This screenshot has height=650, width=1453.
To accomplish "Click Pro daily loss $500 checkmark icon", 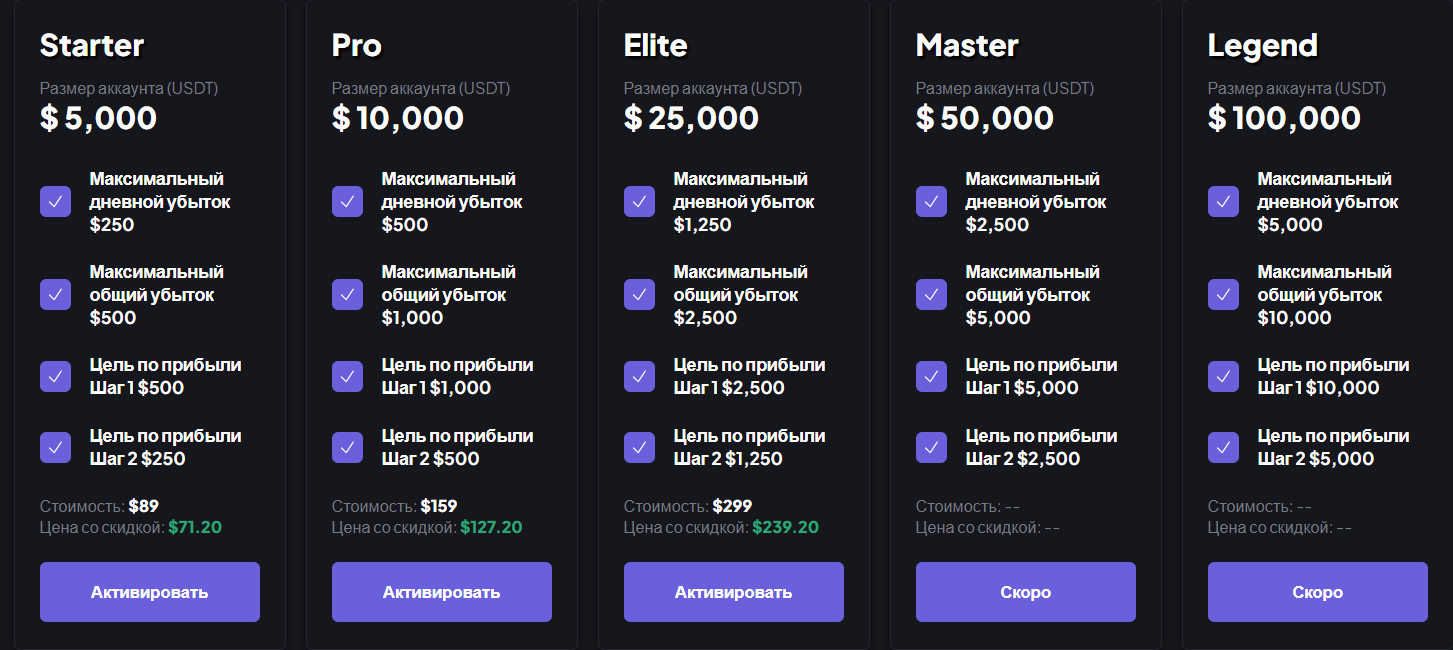I will [348, 201].
